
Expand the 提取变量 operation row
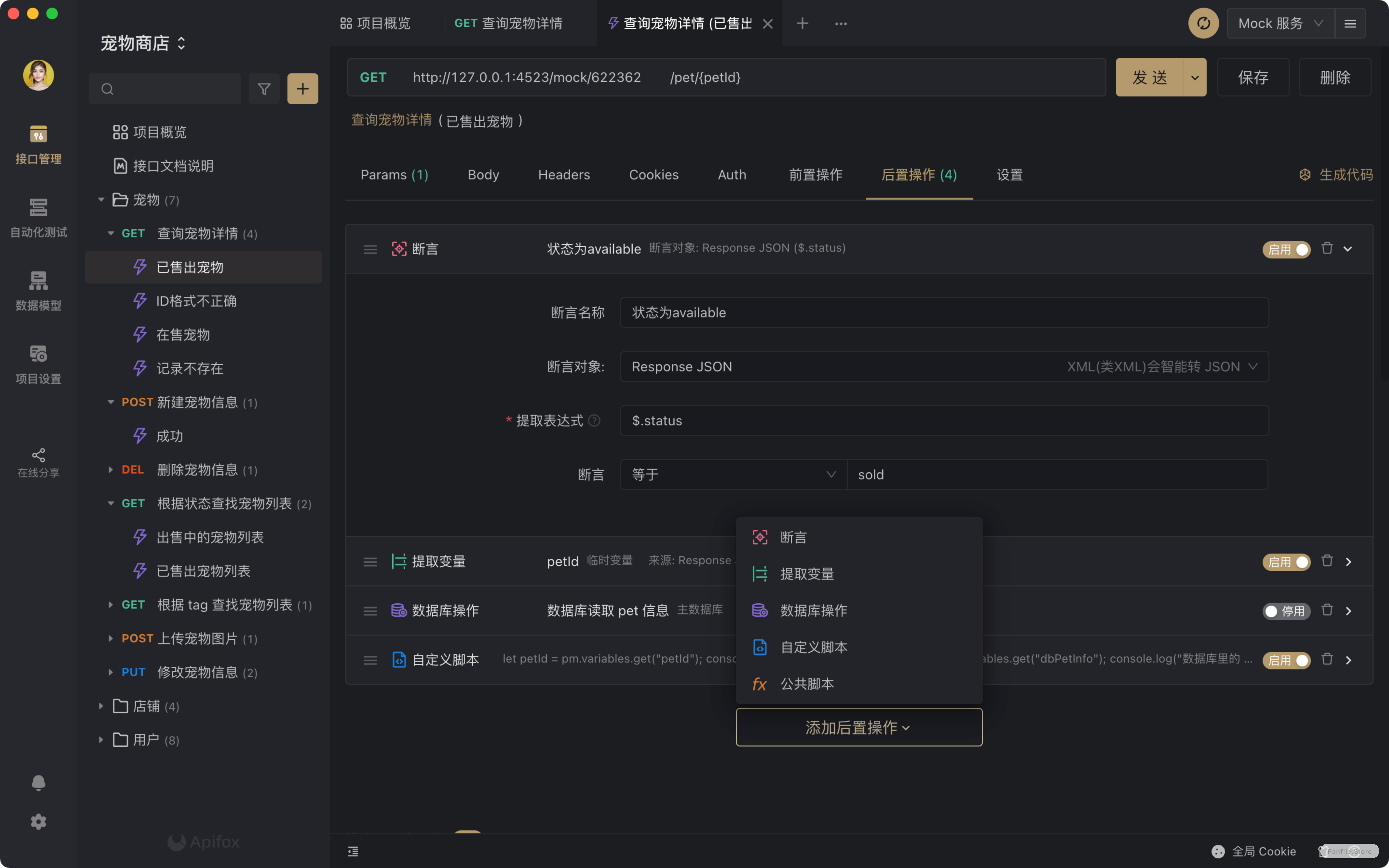[x=1348, y=562]
